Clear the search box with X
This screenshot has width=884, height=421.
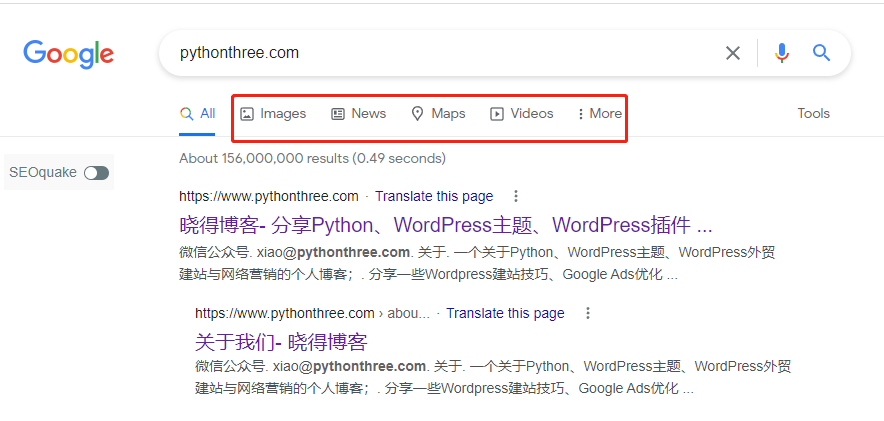[x=732, y=54]
